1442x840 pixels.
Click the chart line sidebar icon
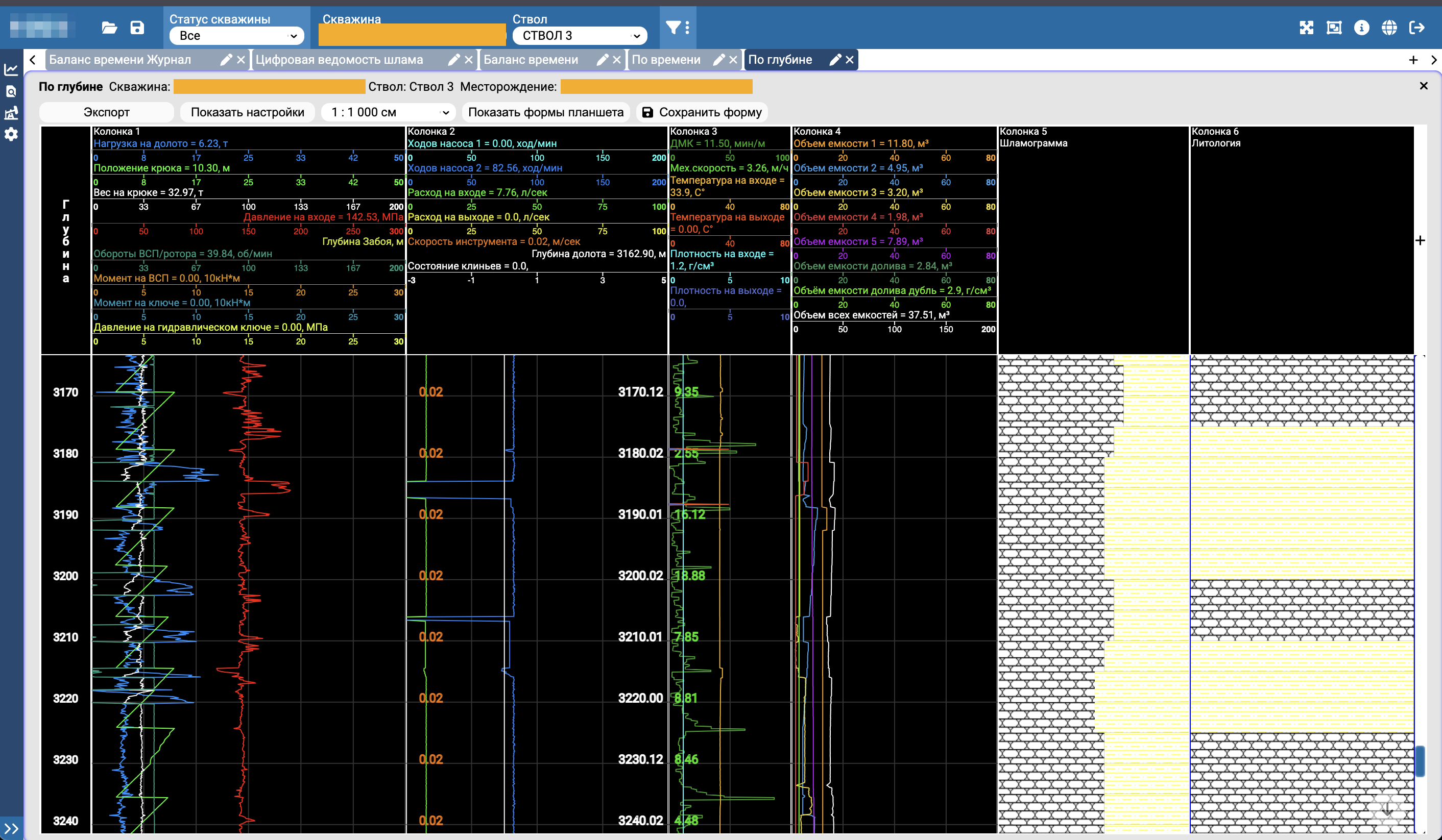point(11,70)
